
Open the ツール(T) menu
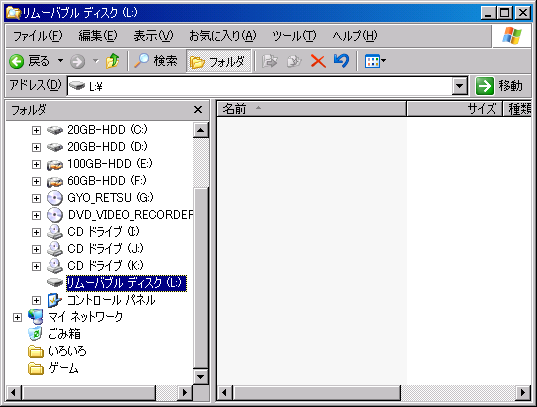click(294, 36)
